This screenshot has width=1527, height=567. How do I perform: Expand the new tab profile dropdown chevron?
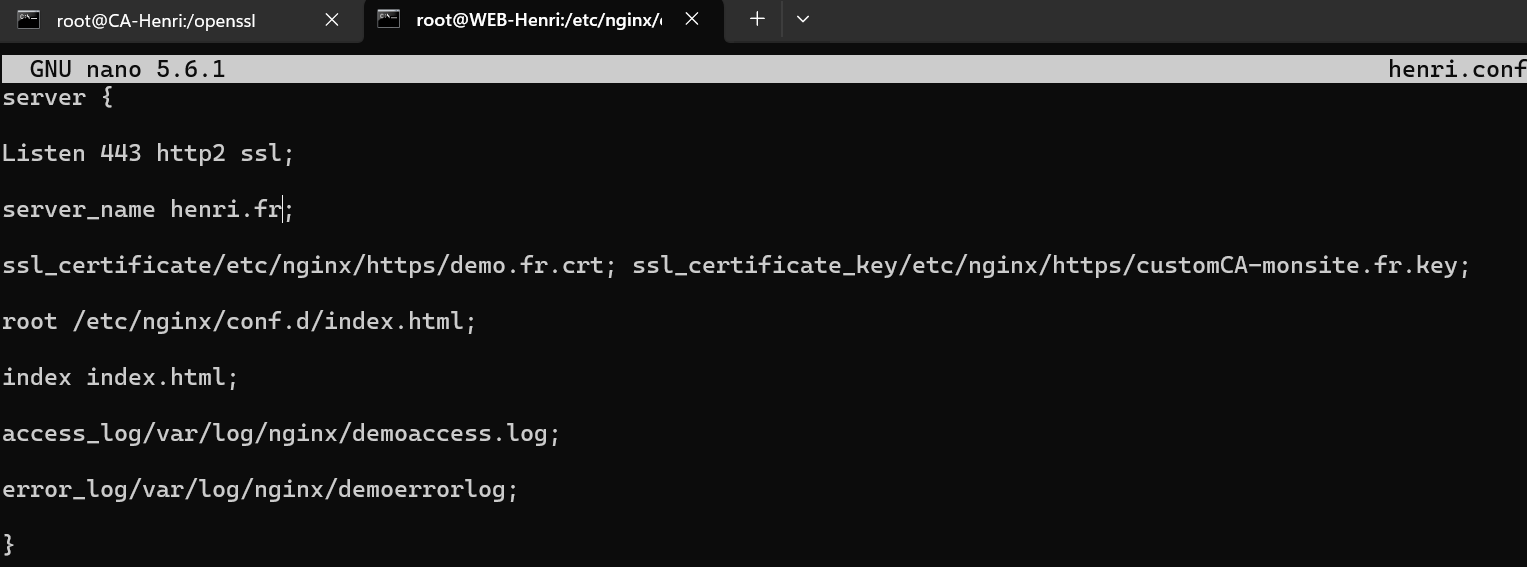pos(802,19)
